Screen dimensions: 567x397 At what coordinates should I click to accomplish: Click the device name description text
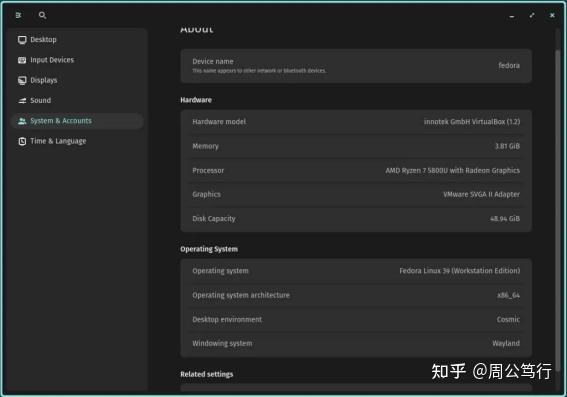(x=259, y=71)
